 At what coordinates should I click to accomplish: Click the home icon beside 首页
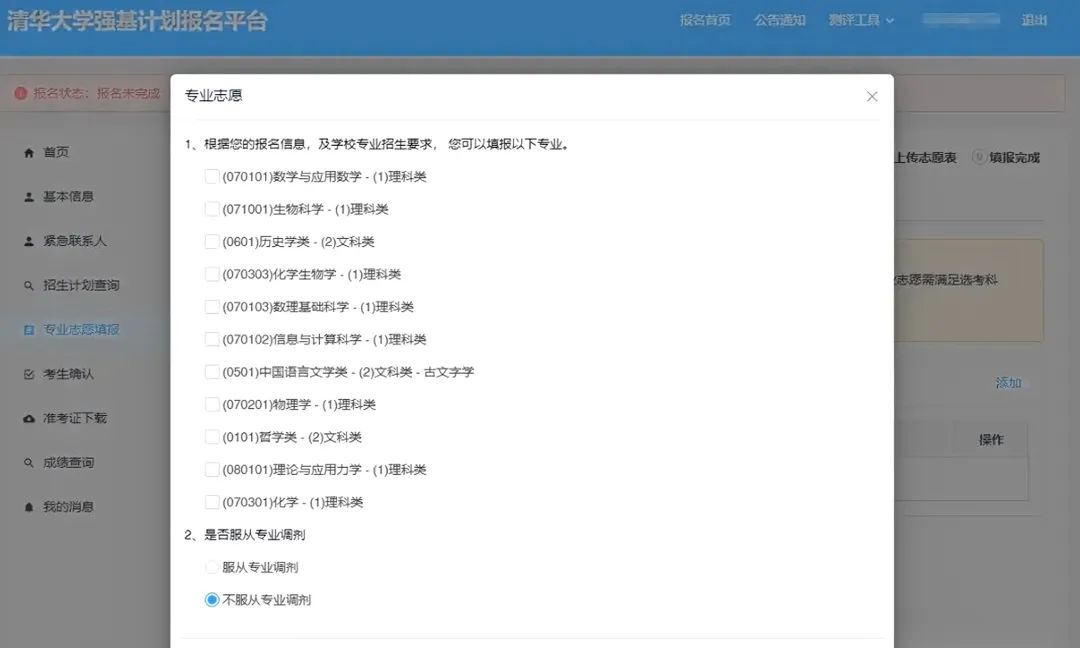[x=29, y=152]
